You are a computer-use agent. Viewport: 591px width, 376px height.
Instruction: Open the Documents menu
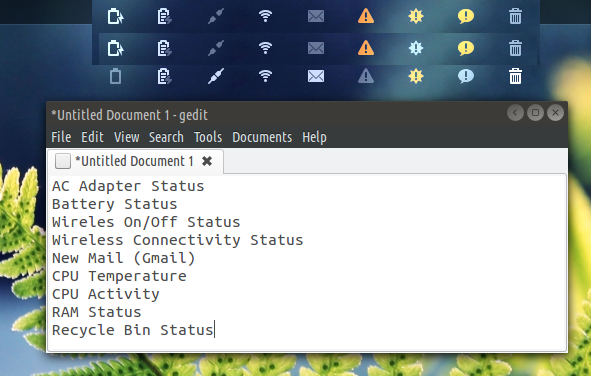[262, 137]
